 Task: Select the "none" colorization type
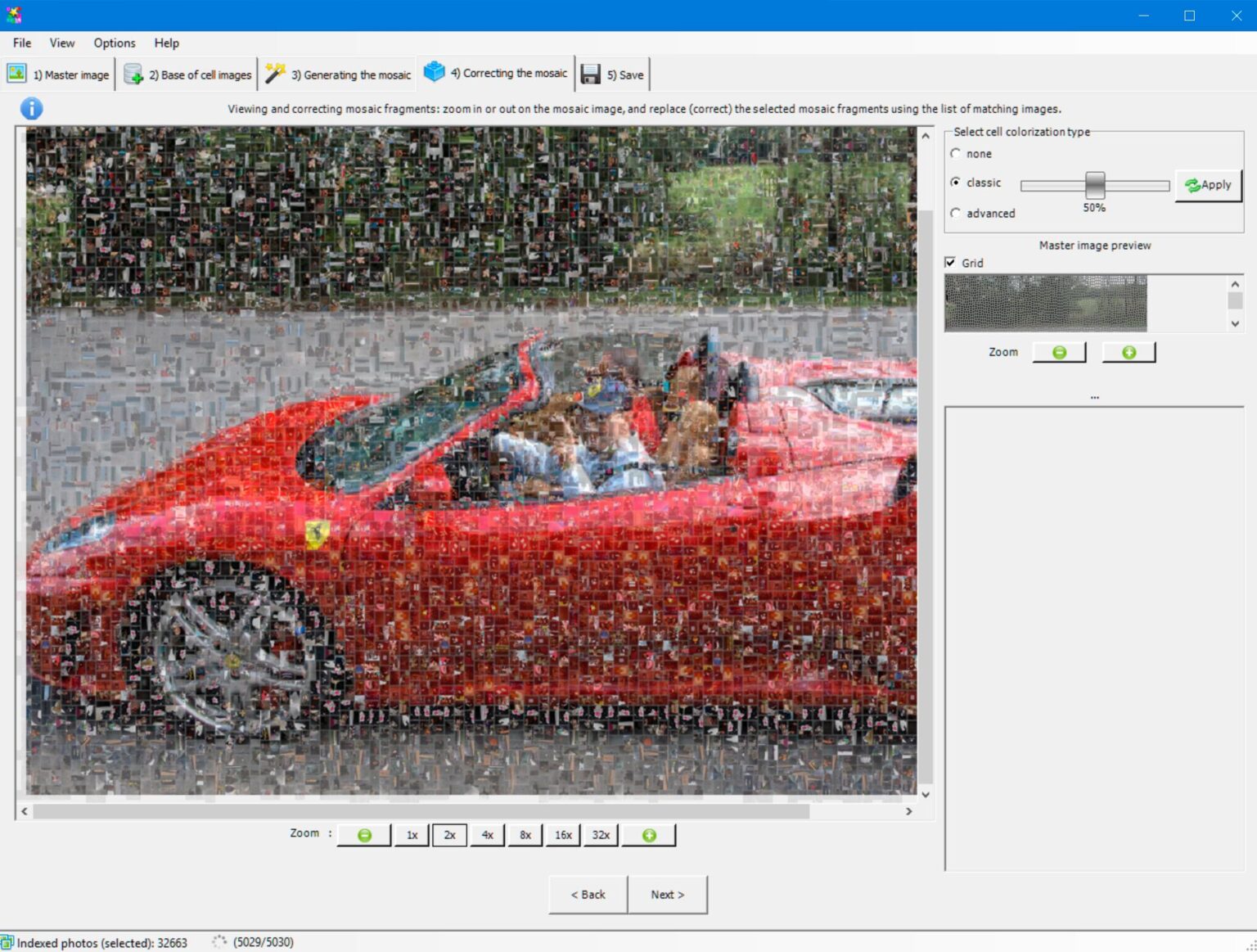point(956,153)
